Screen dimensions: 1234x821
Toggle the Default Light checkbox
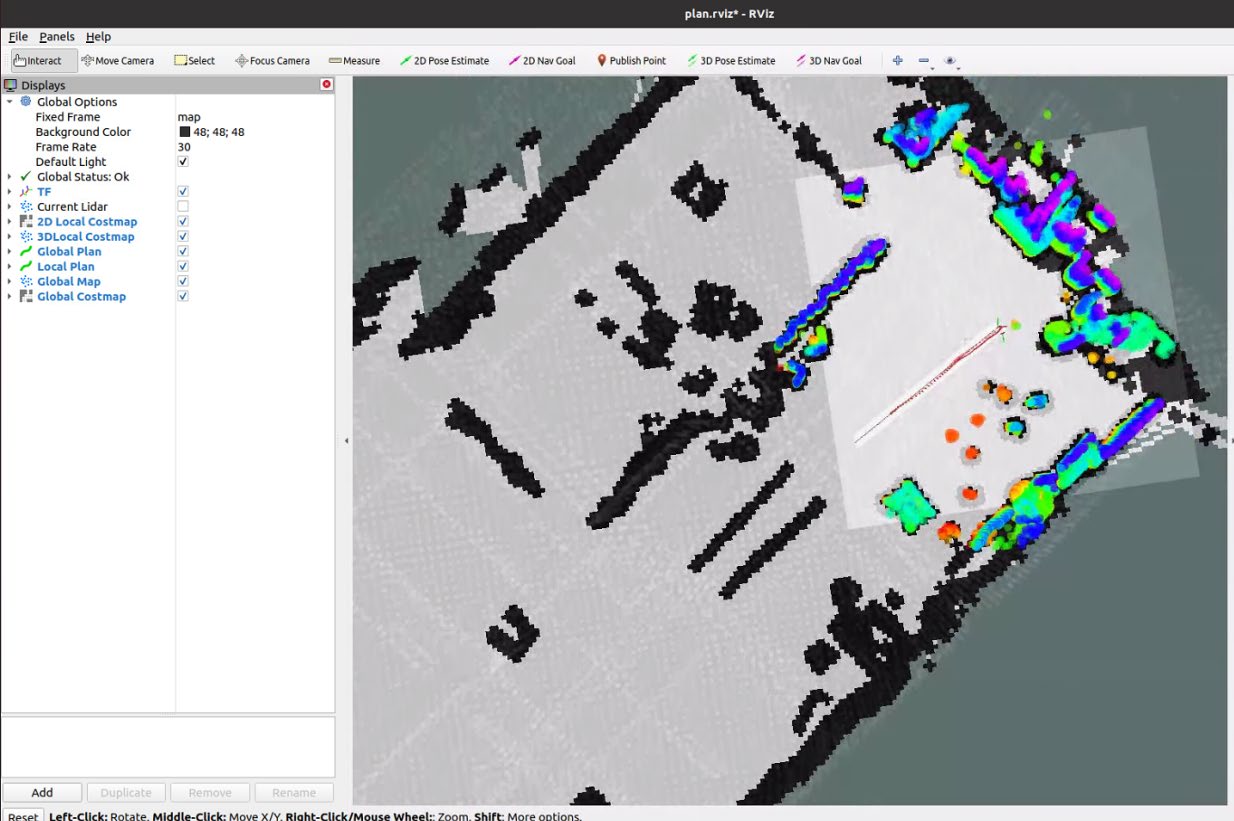[x=183, y=162]
